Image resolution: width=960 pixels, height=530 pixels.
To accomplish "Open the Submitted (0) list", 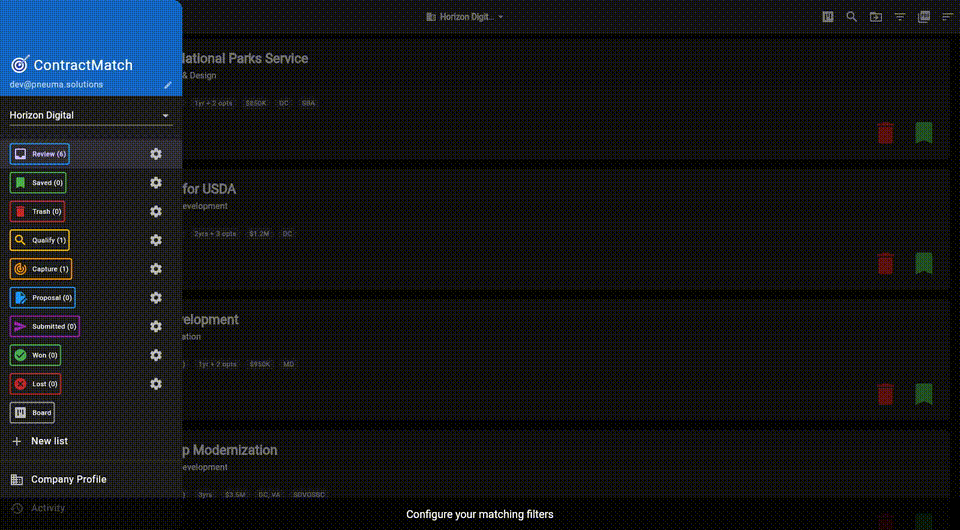I will (45, 327).
